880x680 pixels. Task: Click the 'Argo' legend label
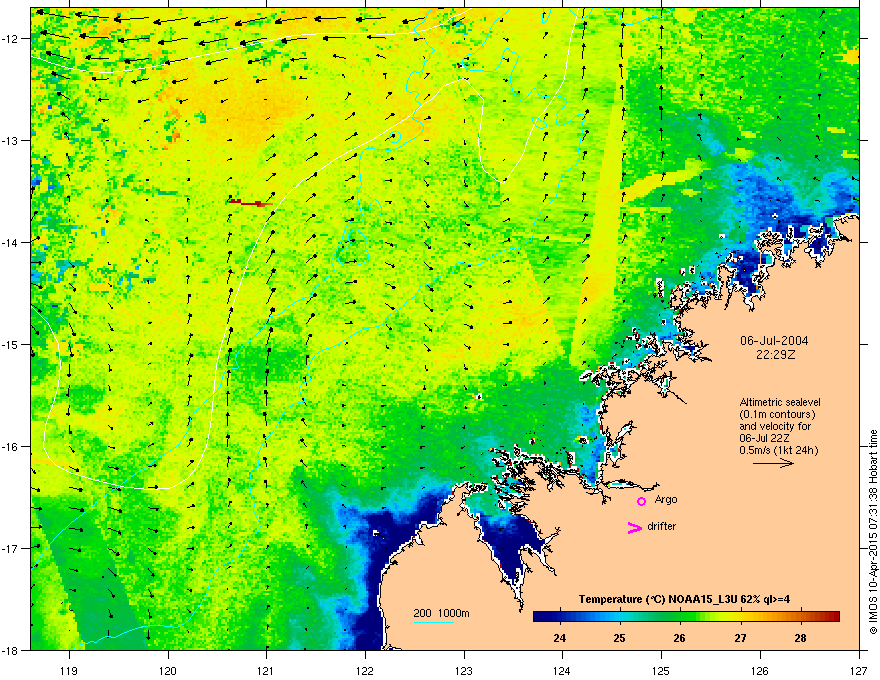pyautogui.click(x=666, y=499)
